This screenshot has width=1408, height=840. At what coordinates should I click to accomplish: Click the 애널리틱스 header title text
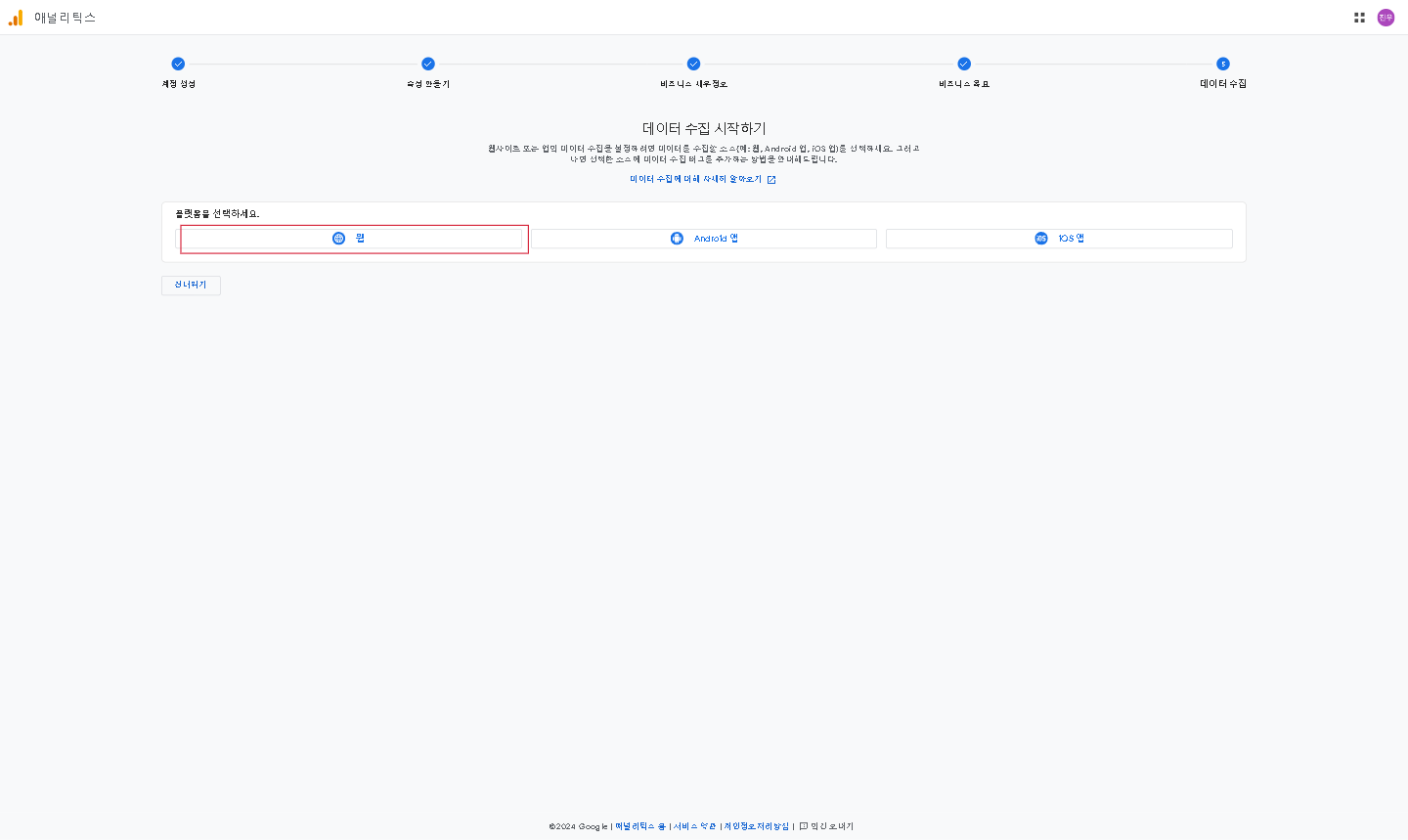(65, 18)
